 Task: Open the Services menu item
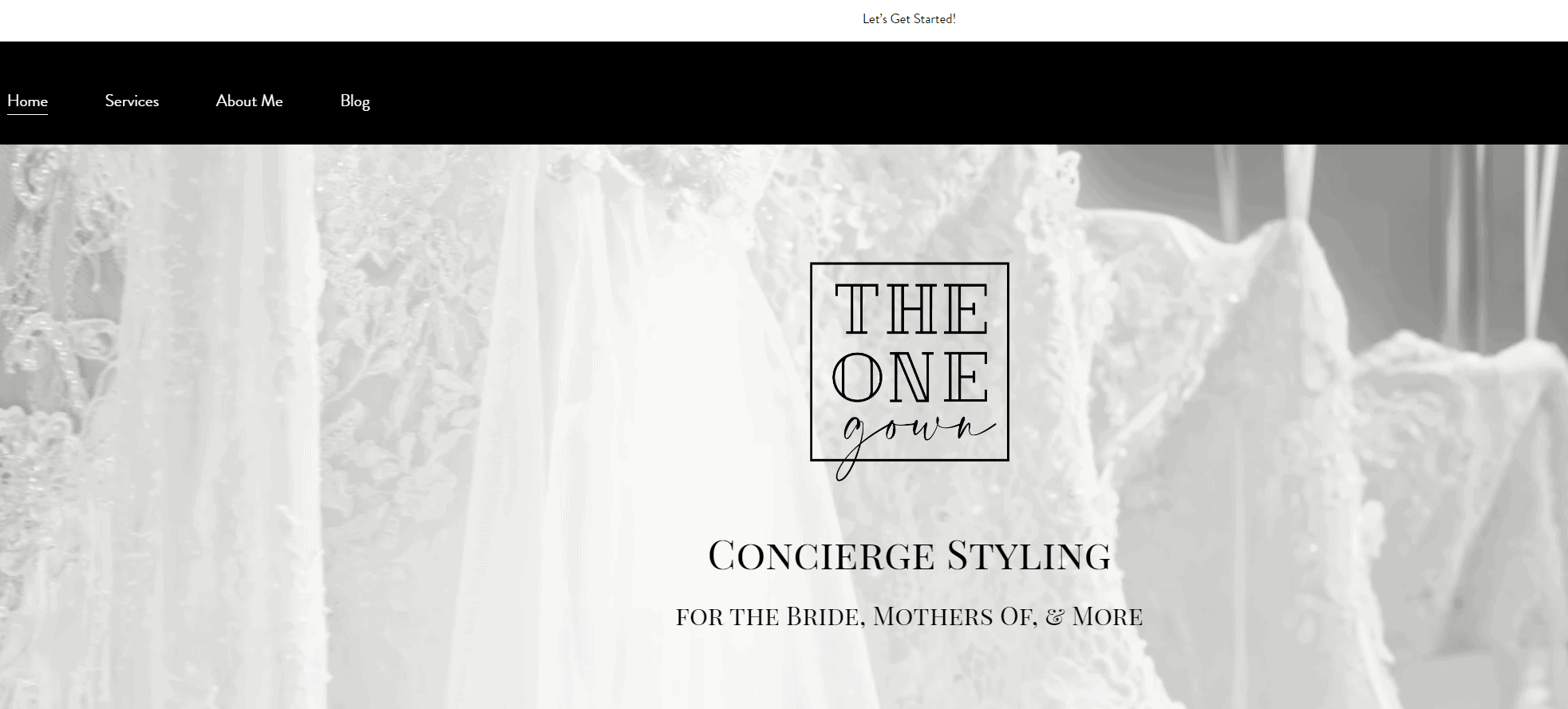[x=132, y=101]
